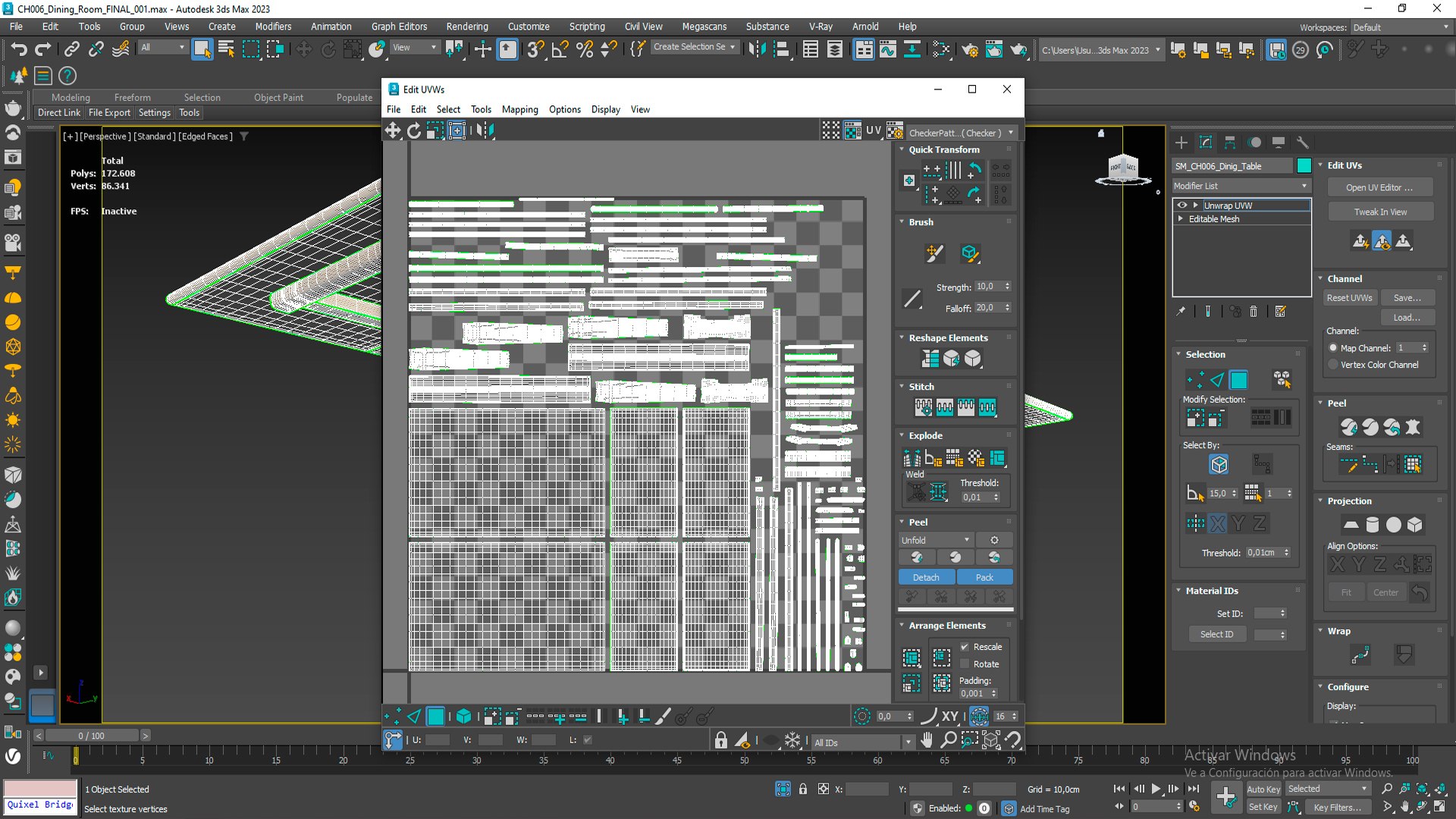The image size is (1456, 819).
Task: Click the pink MAXScript listener swatch
Action: click(x=41, y=788)
